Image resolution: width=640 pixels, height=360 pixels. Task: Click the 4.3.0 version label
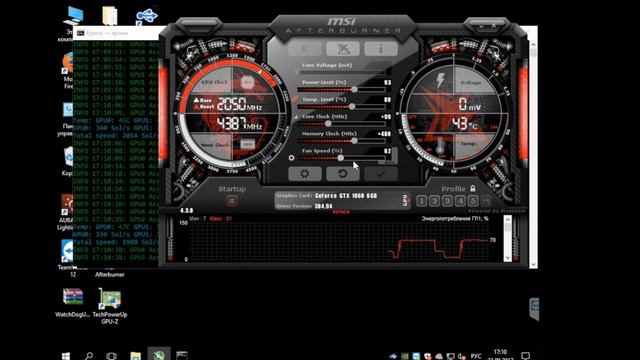pyautogui.click(x=187, y=211)
